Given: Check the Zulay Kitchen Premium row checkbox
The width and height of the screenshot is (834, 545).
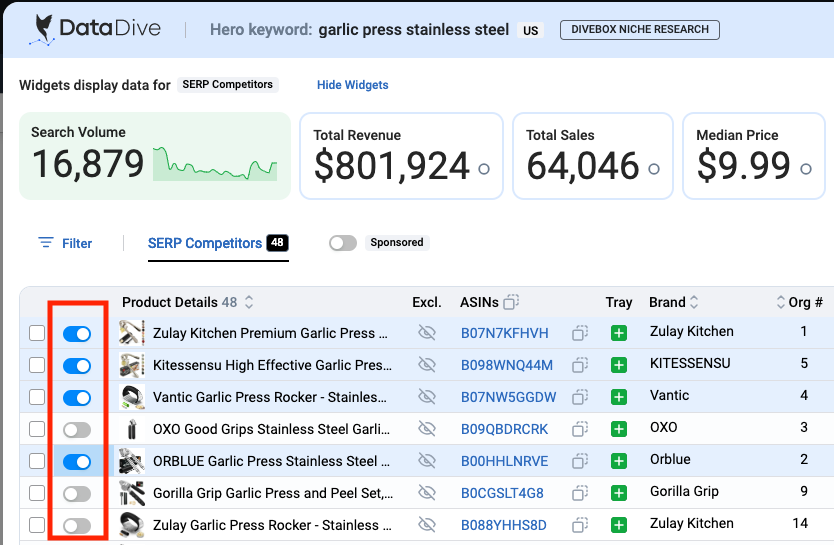Looking at the screenshot, I should [37, 333].
